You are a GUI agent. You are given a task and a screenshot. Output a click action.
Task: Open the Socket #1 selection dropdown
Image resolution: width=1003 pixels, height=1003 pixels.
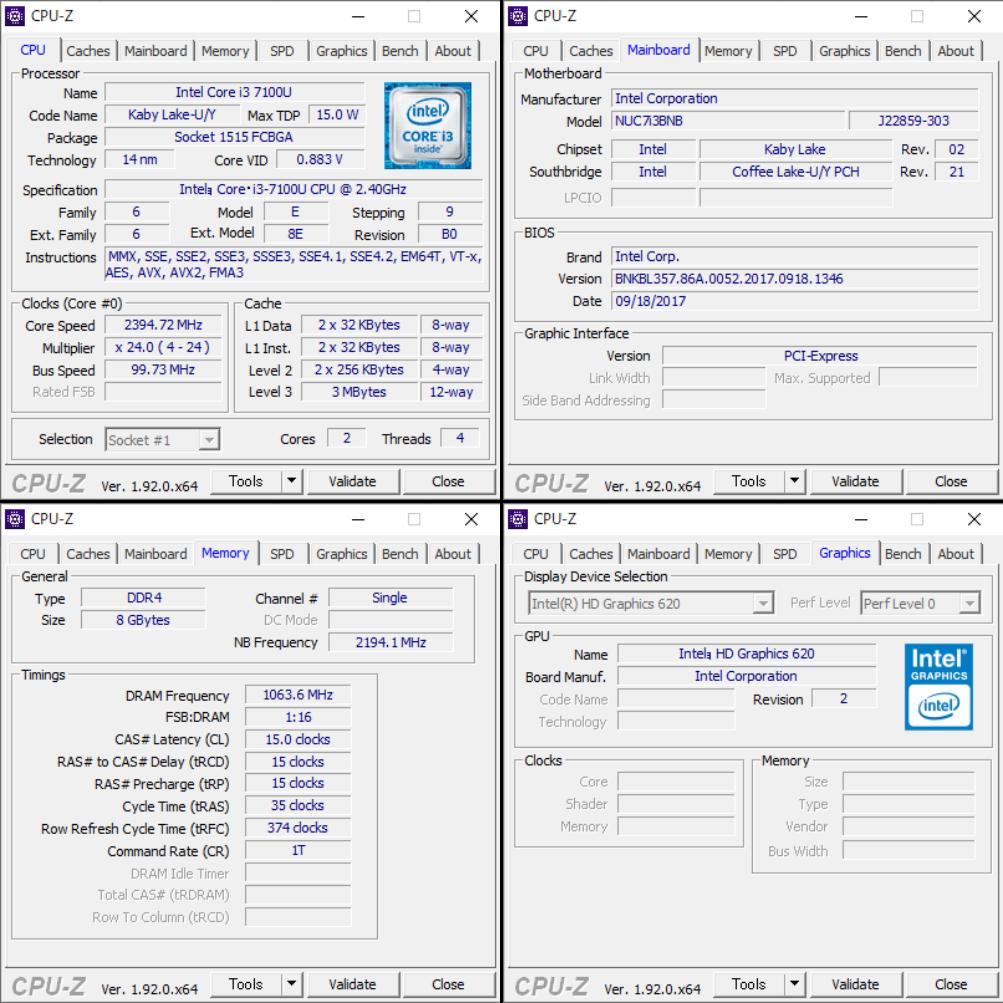pyautogui.click(x=161, y=439)
